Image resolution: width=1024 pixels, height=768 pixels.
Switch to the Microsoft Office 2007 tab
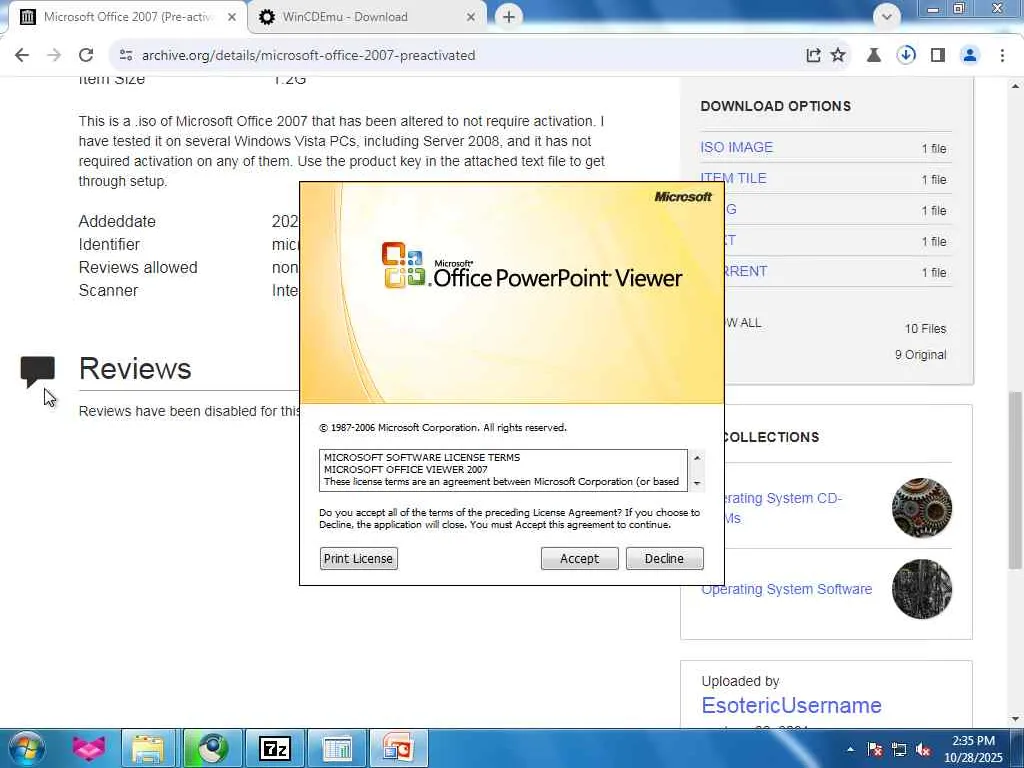pyautogui.click(x=127, y=17)
